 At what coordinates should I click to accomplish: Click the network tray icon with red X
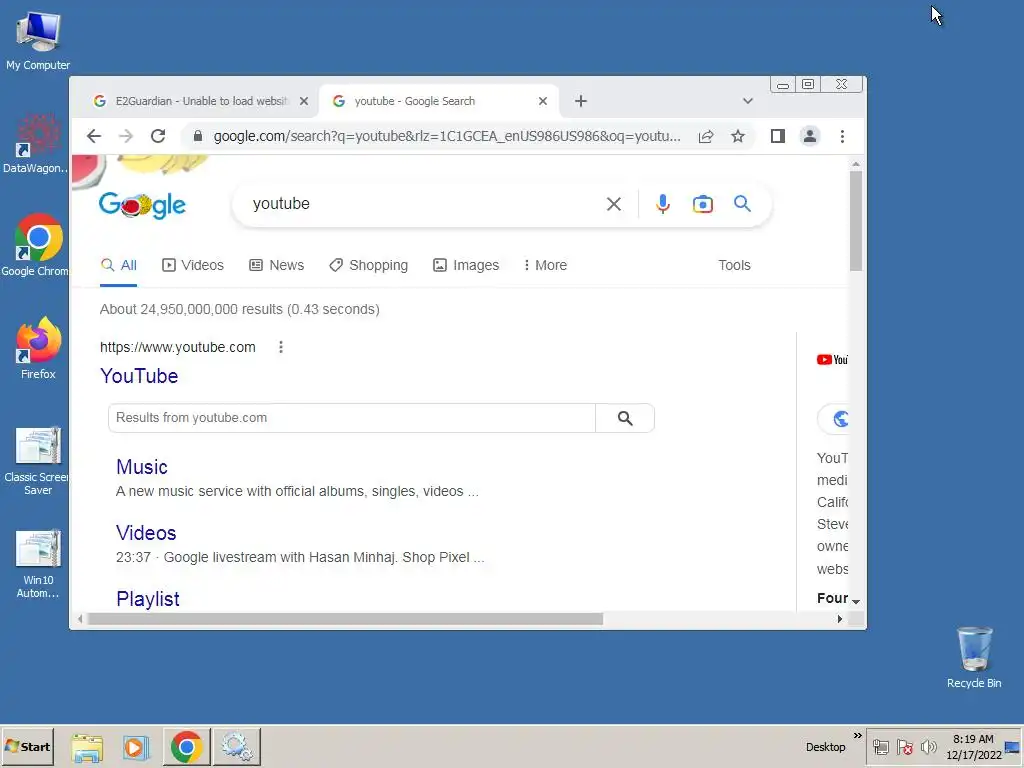click(x=904, y=747)
